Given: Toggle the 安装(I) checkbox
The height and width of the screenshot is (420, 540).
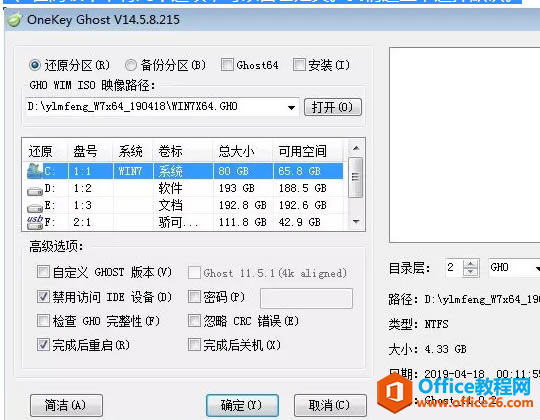Looking at the screenshot, I should (299, 64).
